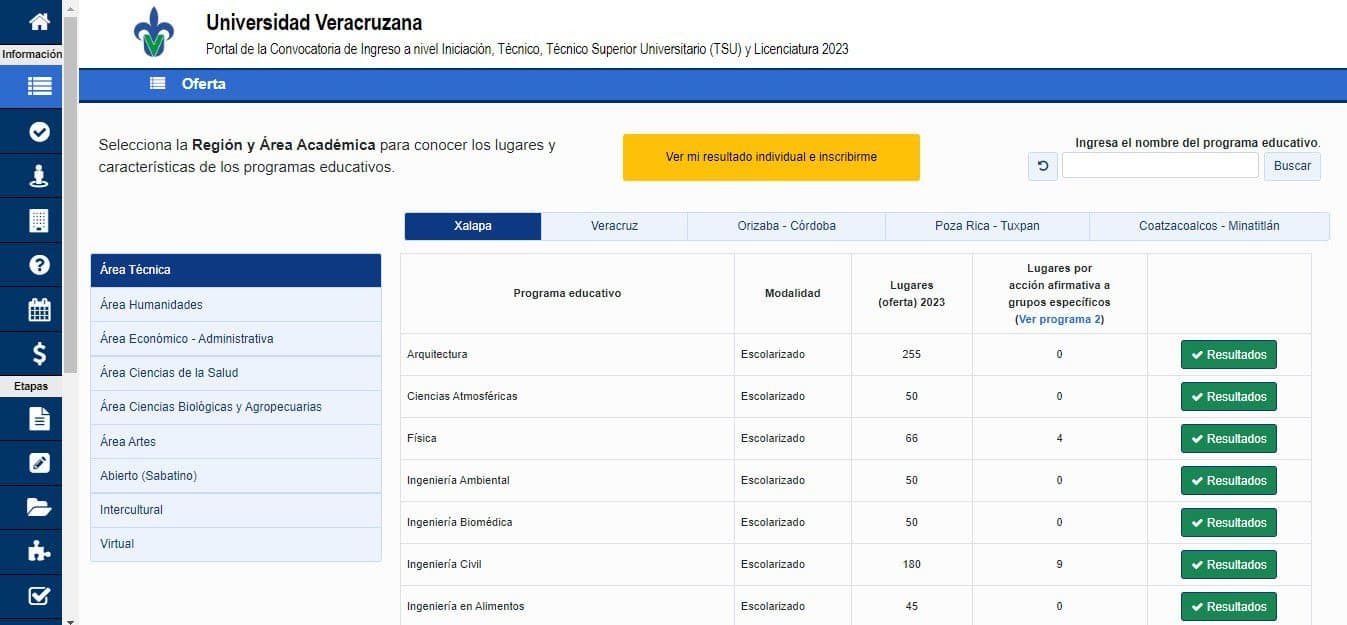Click the sidebar scrollbar down arrow
The image size is (1347, 625).
click(69, 620)
